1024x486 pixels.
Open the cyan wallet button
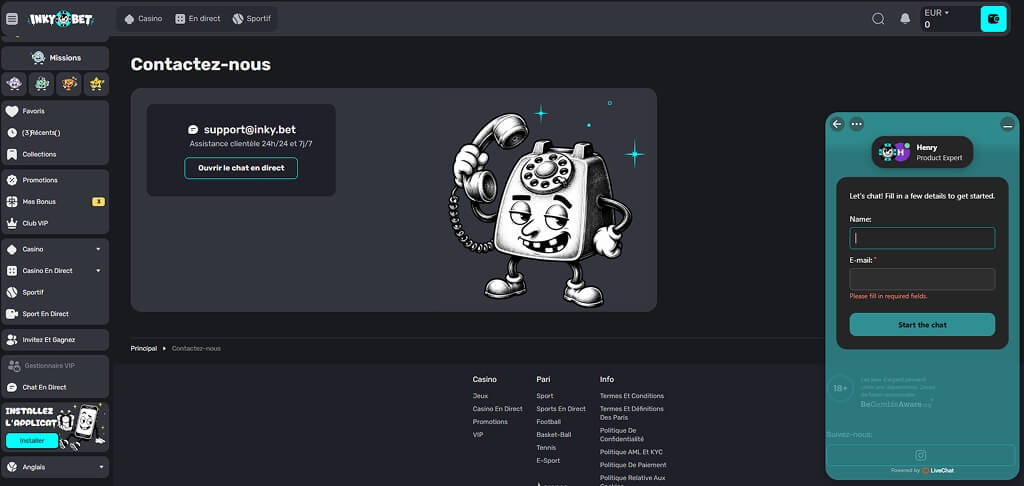(993, 19)
